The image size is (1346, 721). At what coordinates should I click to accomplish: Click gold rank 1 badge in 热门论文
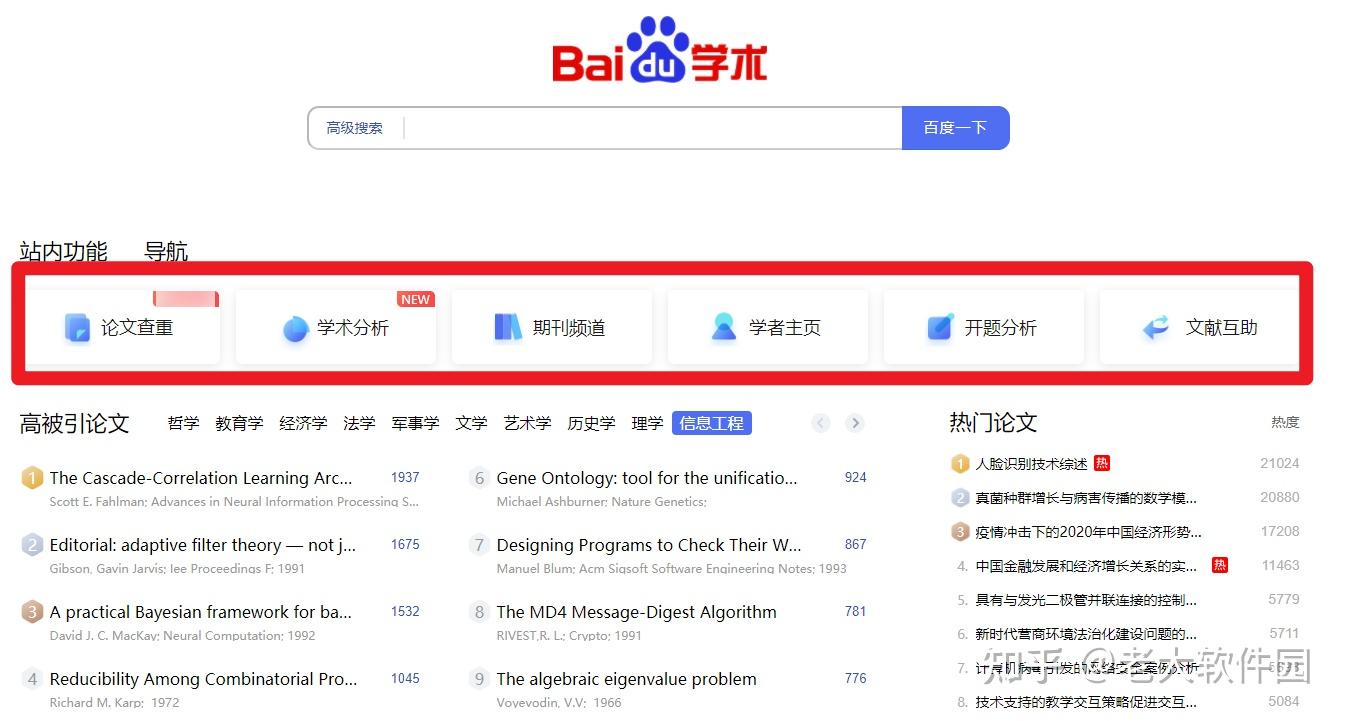click(960, 464)
